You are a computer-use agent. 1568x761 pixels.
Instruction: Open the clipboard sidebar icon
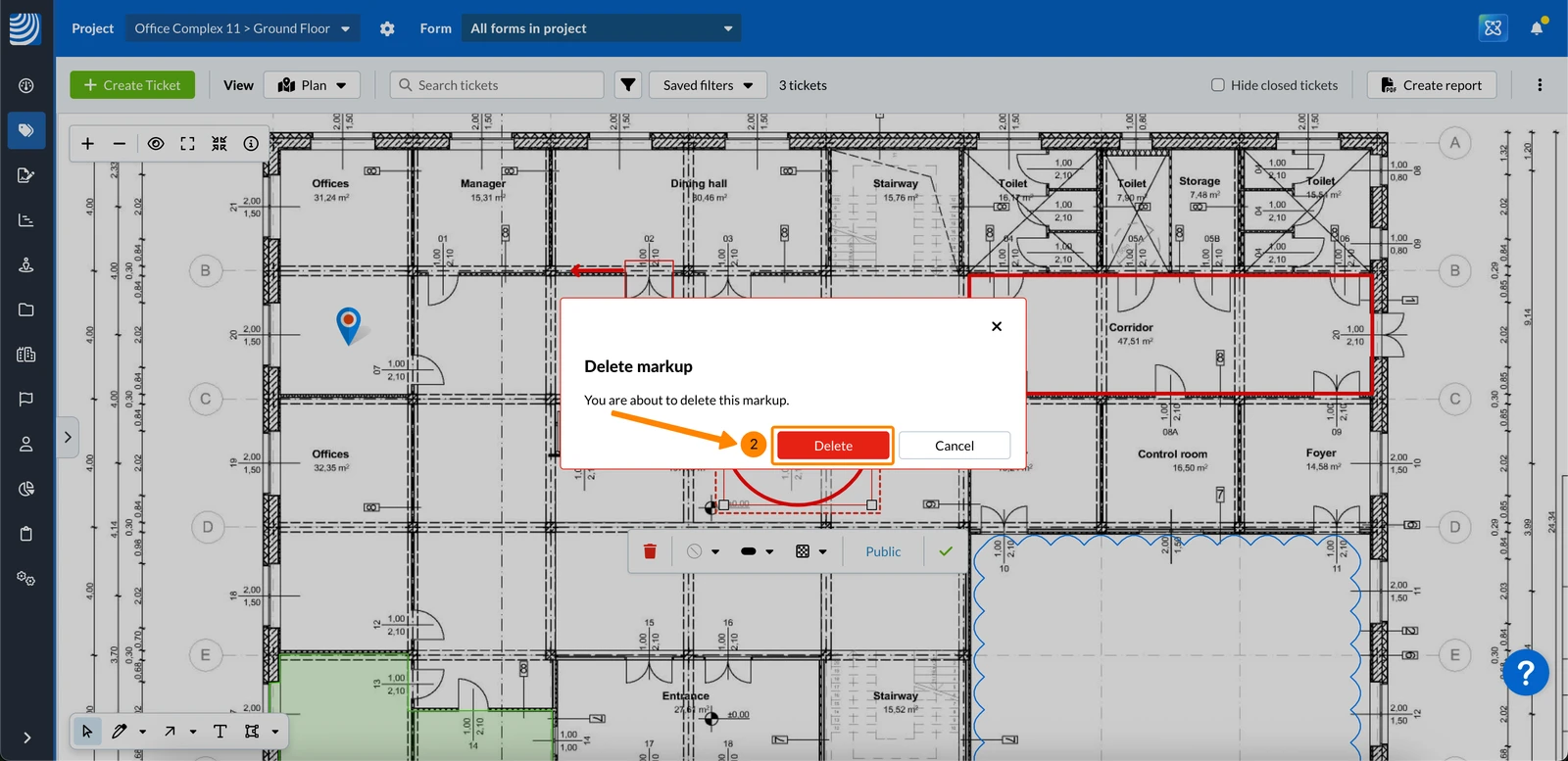coord(26,534)
